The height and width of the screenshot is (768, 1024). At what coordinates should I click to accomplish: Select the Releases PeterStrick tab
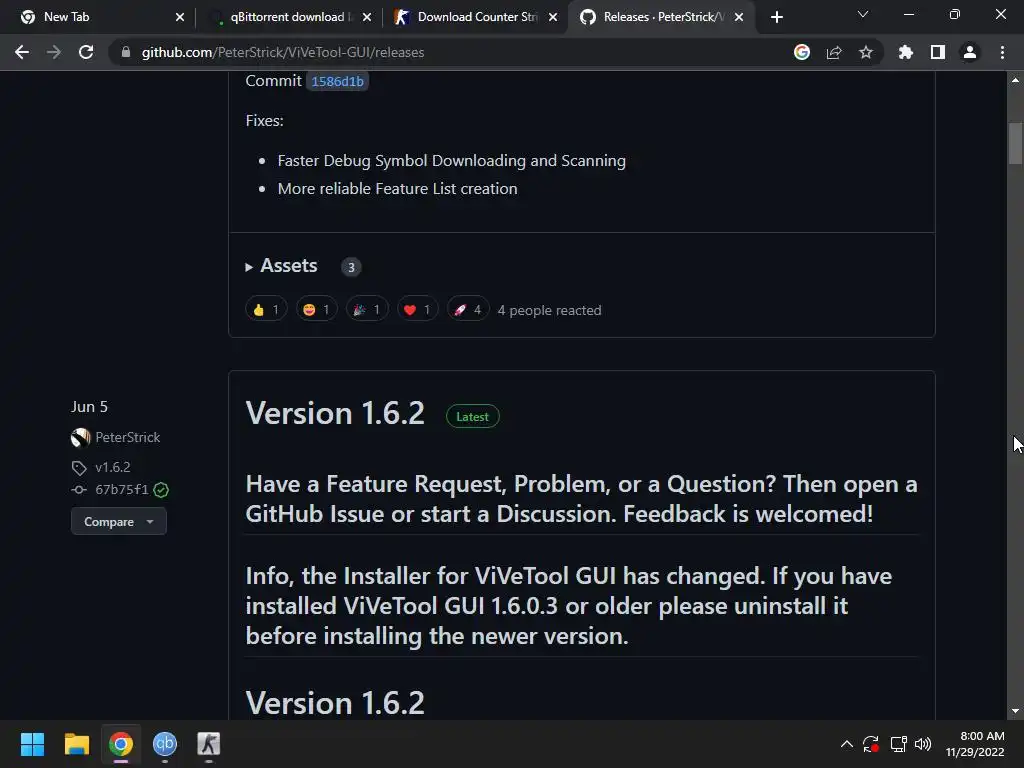coord(662,17)
